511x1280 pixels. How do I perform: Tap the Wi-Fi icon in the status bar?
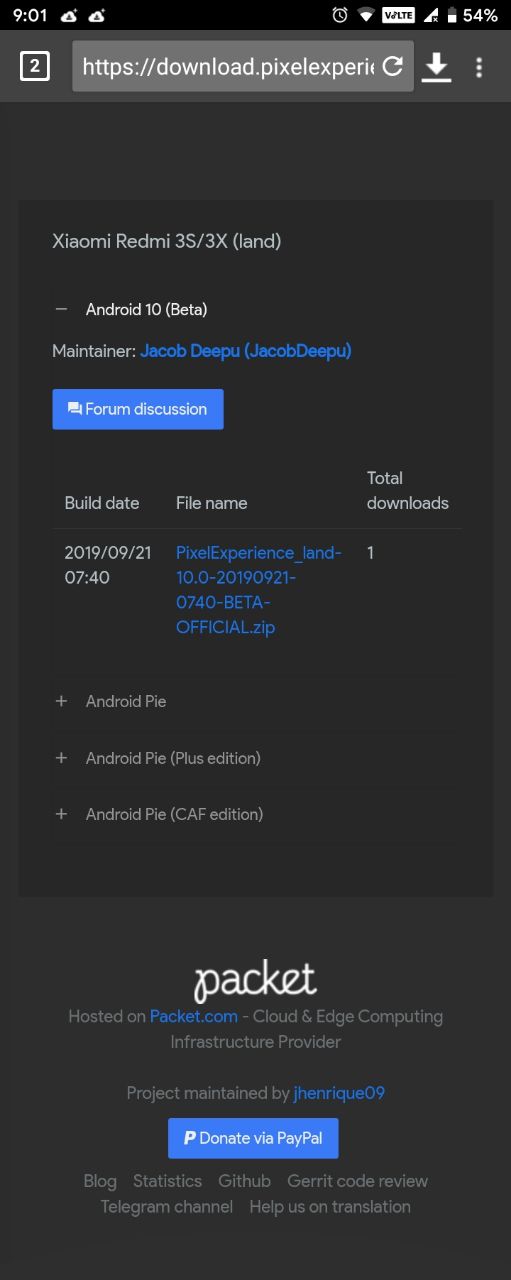coord(366,15)
